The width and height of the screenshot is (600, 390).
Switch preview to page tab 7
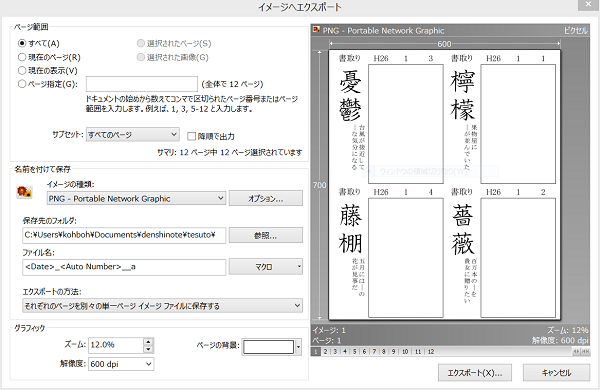click(374, 351)
